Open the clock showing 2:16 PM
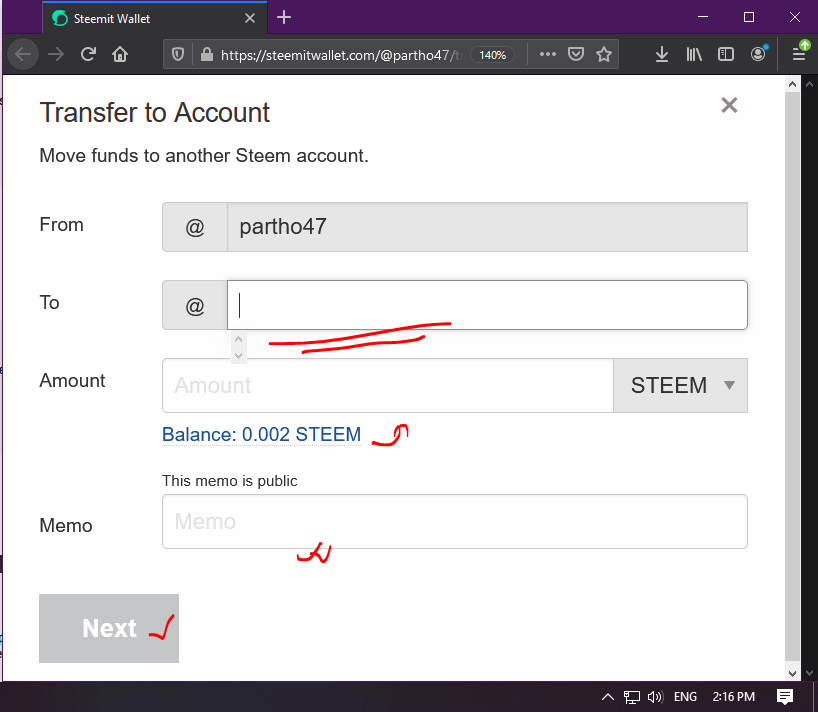This screenshot has height=712, width=818. pos(733,696)
